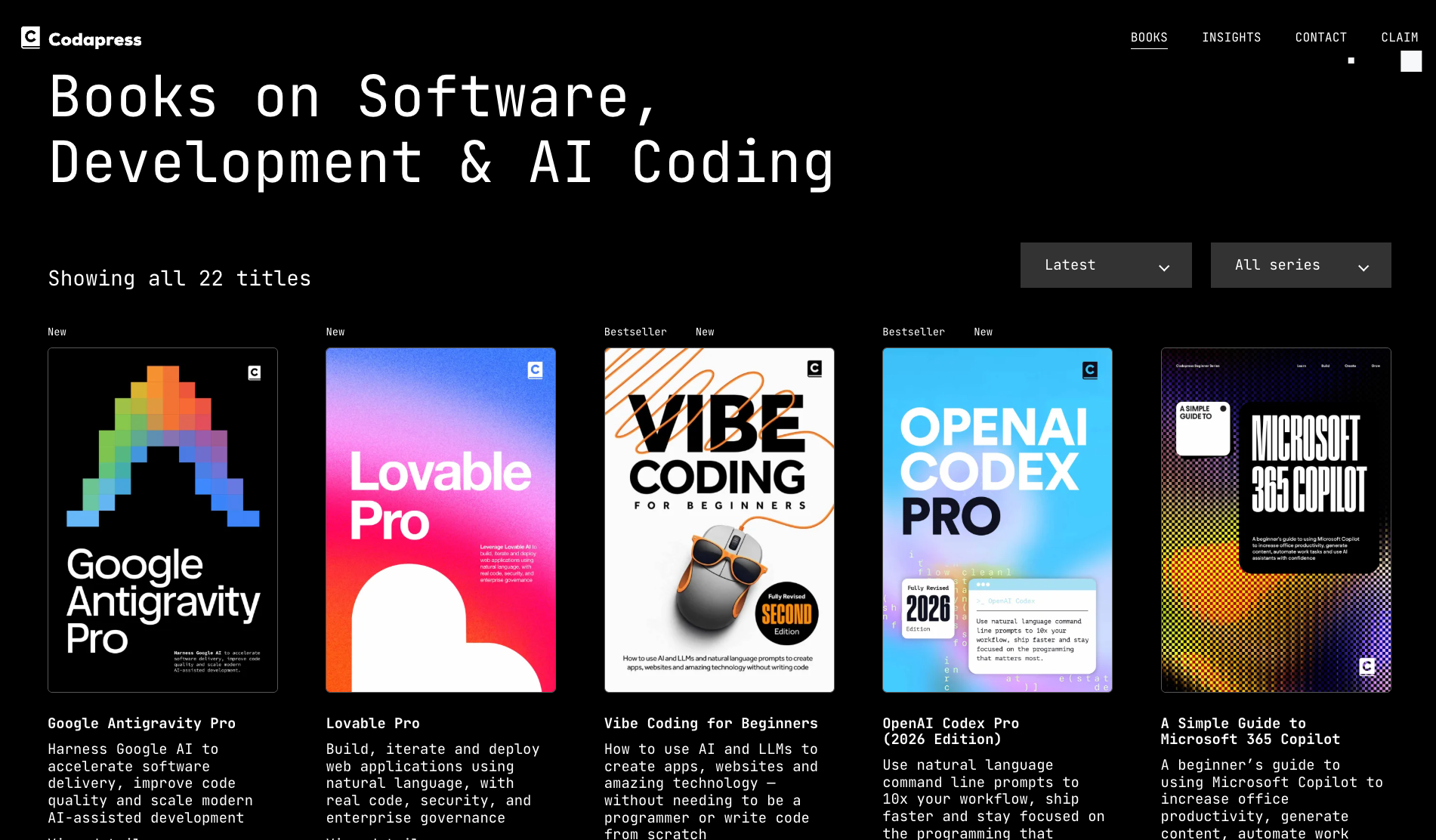Click the pixelated rainbow A logo on Antigravity cover

pos(163,446)
